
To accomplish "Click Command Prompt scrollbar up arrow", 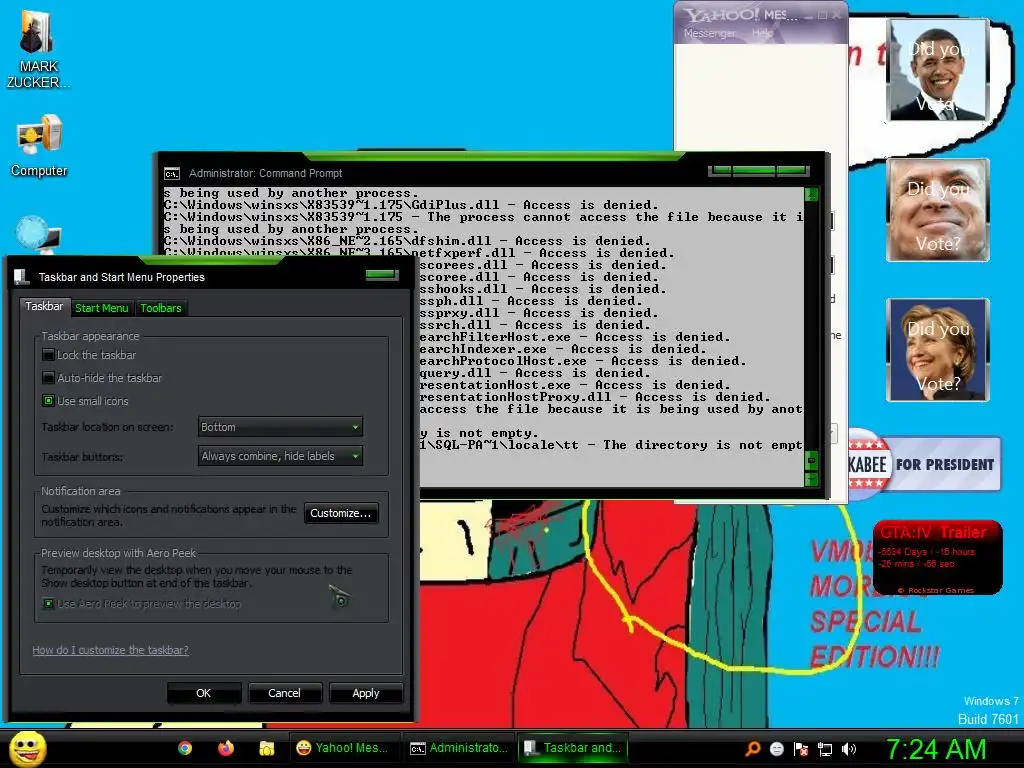I will click(812, 194).
